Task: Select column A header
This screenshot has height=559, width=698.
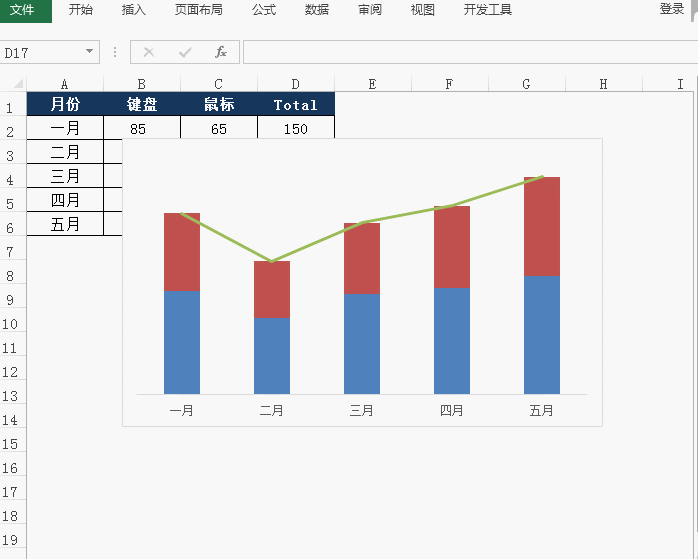Action: 65,84
